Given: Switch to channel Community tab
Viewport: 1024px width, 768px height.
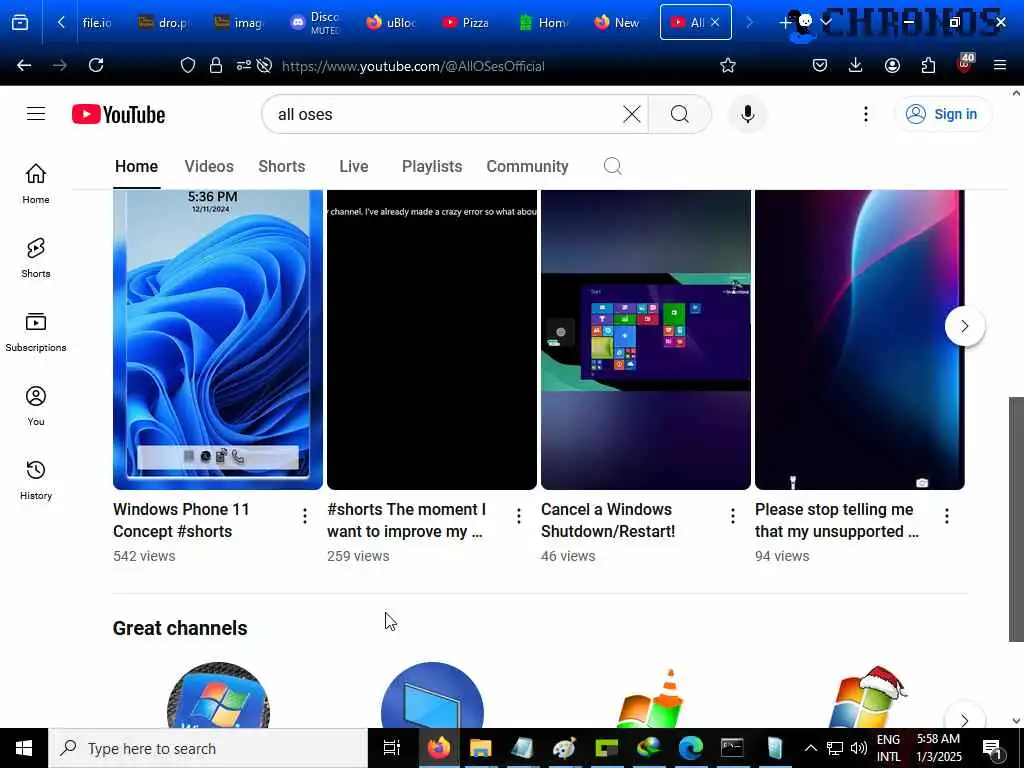Looking at the screenshot, I should (x=527, y=167).
